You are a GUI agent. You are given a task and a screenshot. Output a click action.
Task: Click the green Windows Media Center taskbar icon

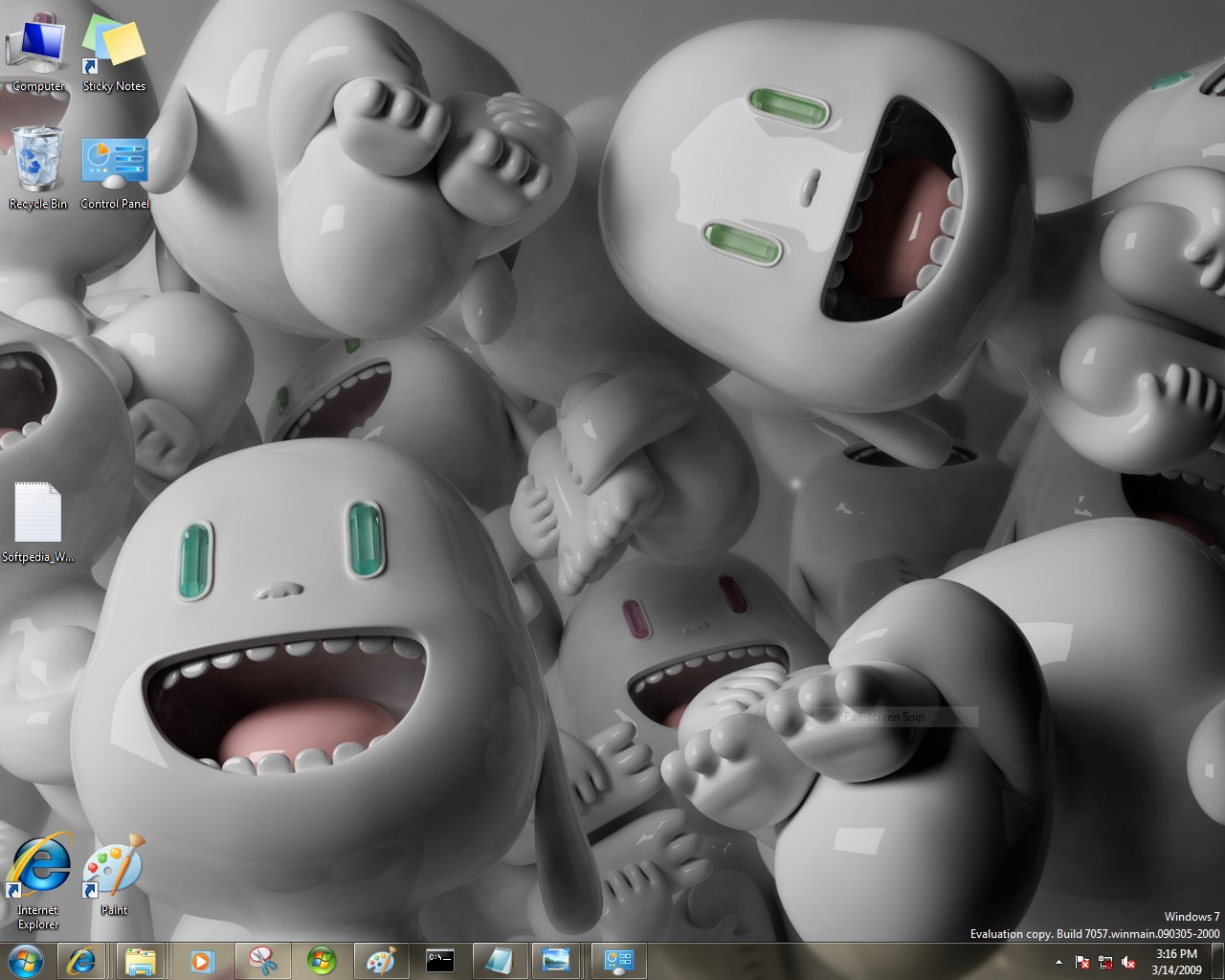point(322,960)
